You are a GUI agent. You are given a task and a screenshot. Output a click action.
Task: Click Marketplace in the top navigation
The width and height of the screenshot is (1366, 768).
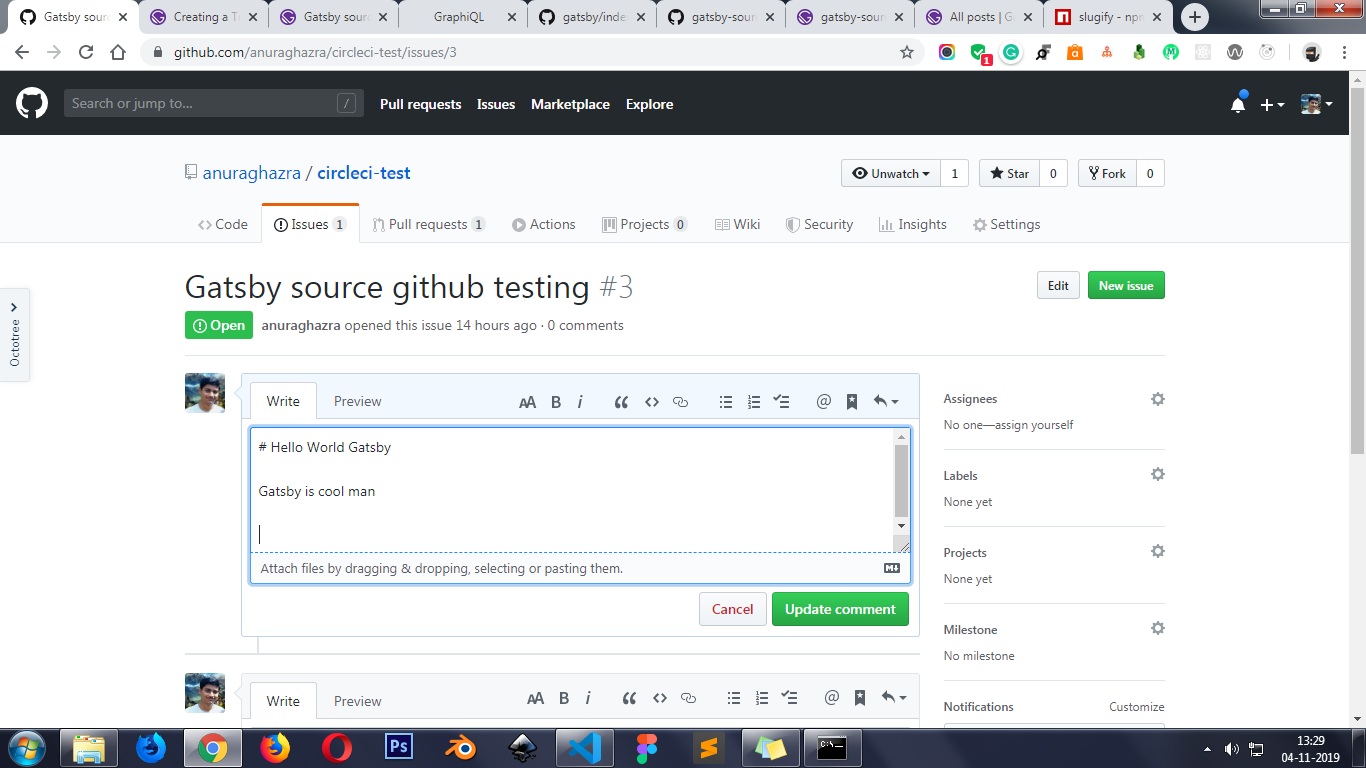click(x=570, y=104)
